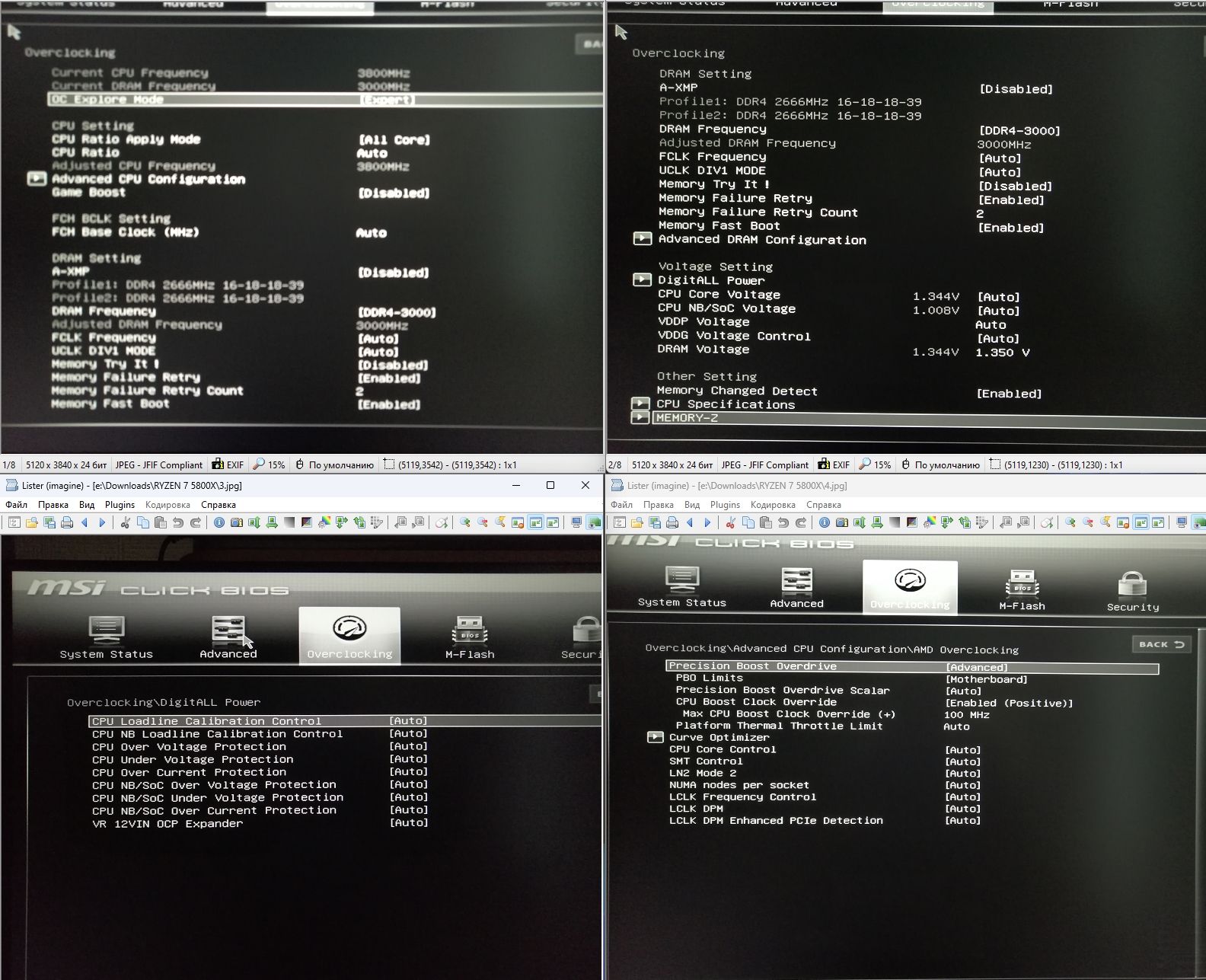Zoom in using the 3.jpg window toolbar
The height and width of the screenshot is (980, 1206).
(x=465, y=522)
